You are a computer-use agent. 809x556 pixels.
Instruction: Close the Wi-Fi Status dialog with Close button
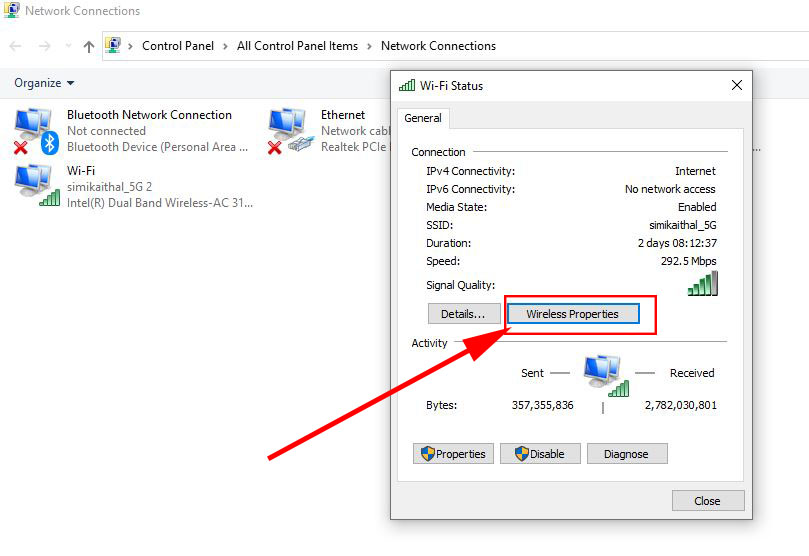707,501
